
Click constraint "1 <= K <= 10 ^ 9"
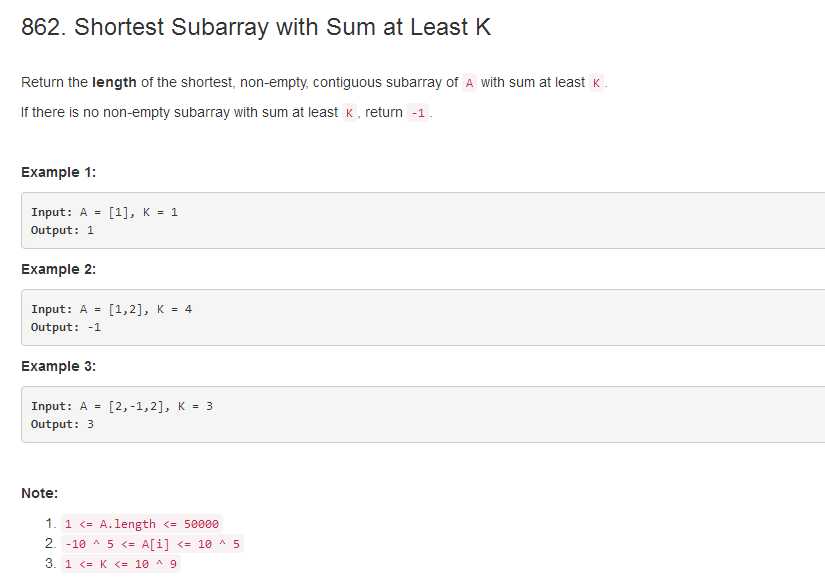[x=120, y=564]
